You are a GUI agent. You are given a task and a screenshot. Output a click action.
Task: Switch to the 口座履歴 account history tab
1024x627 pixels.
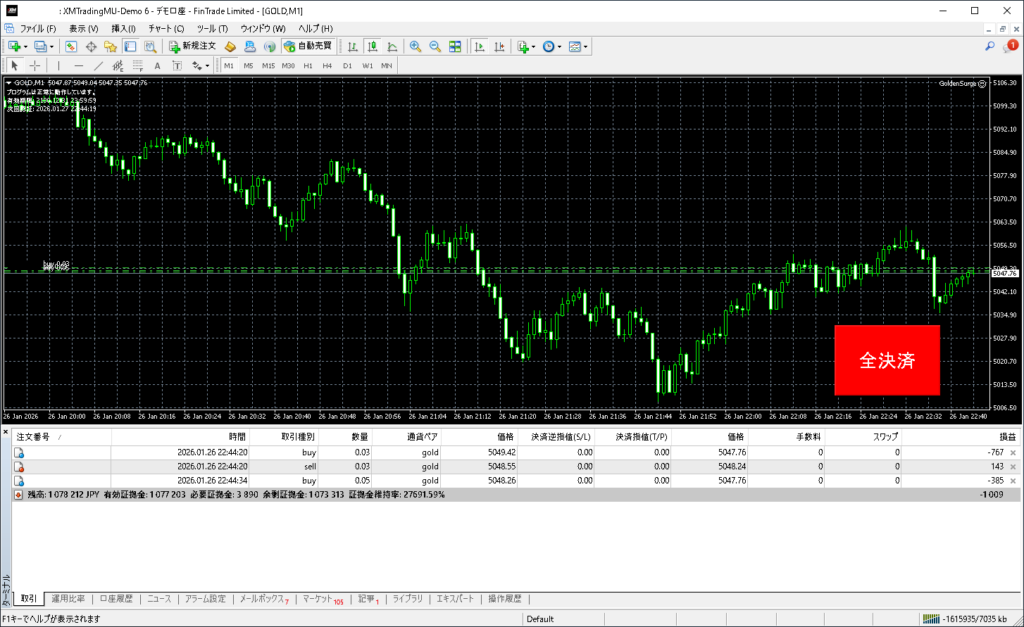116,599
